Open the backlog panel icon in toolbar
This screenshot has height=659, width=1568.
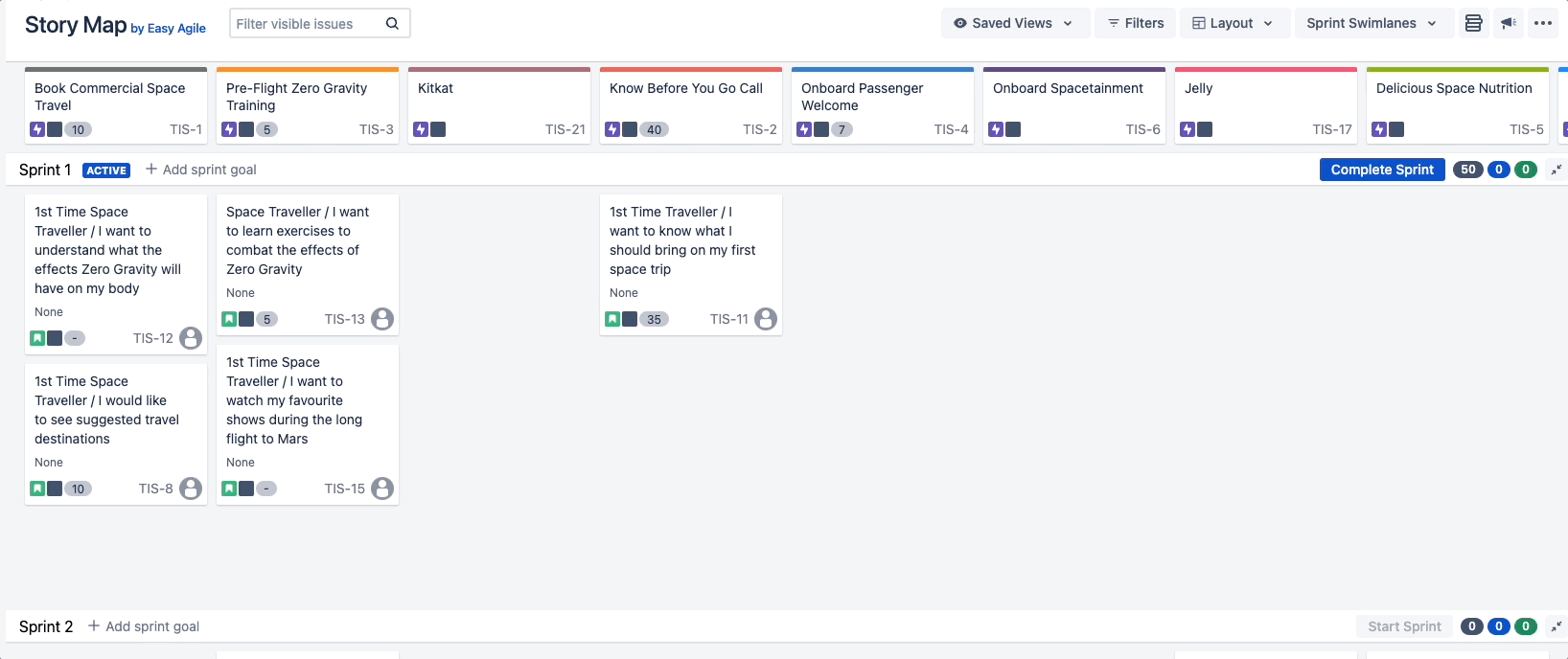pos(1473,23)
